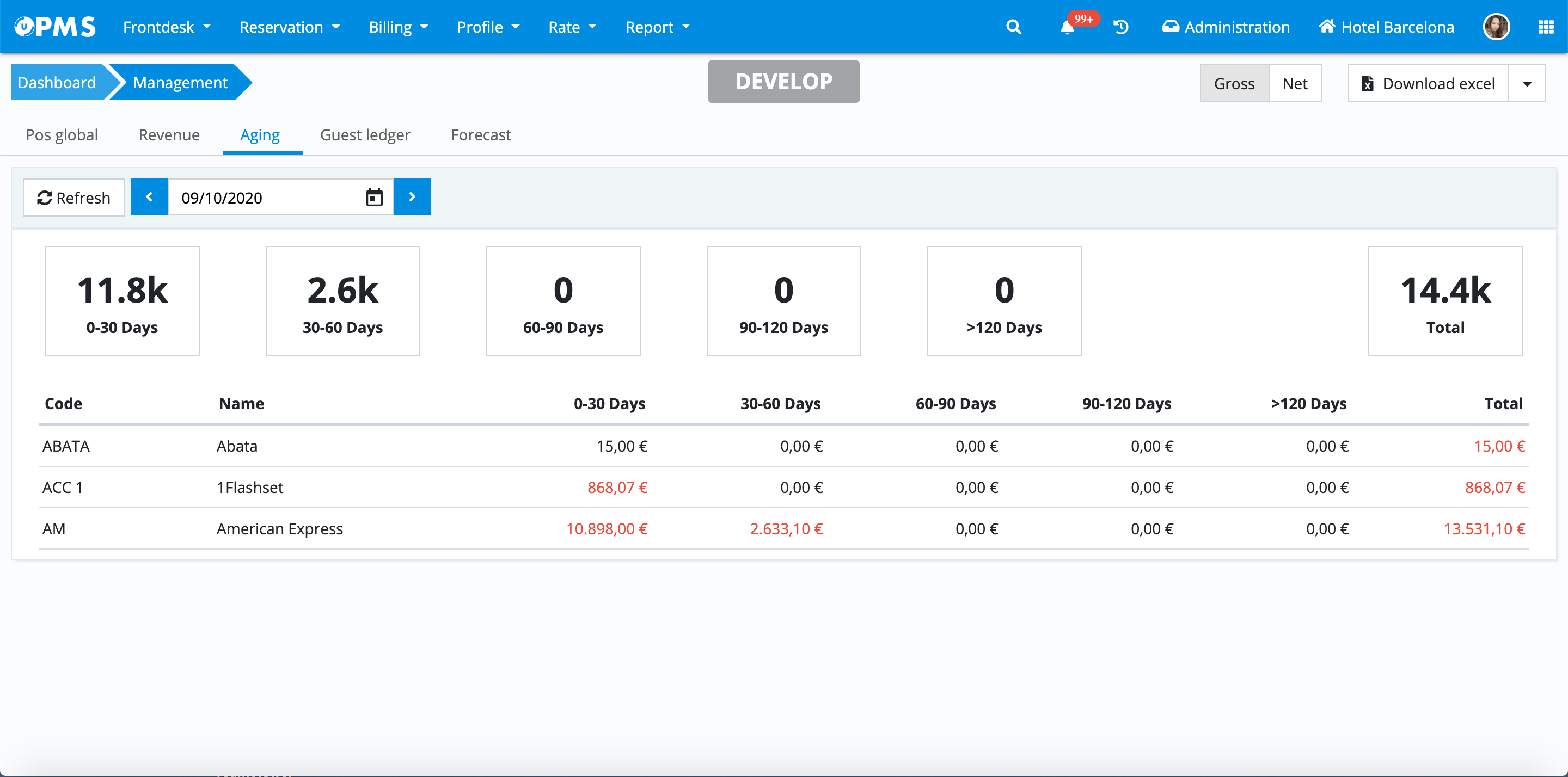Expand the Download excel dropdown arrow
Screen dimensions: 1568x777
click(x=1527, y=84)
